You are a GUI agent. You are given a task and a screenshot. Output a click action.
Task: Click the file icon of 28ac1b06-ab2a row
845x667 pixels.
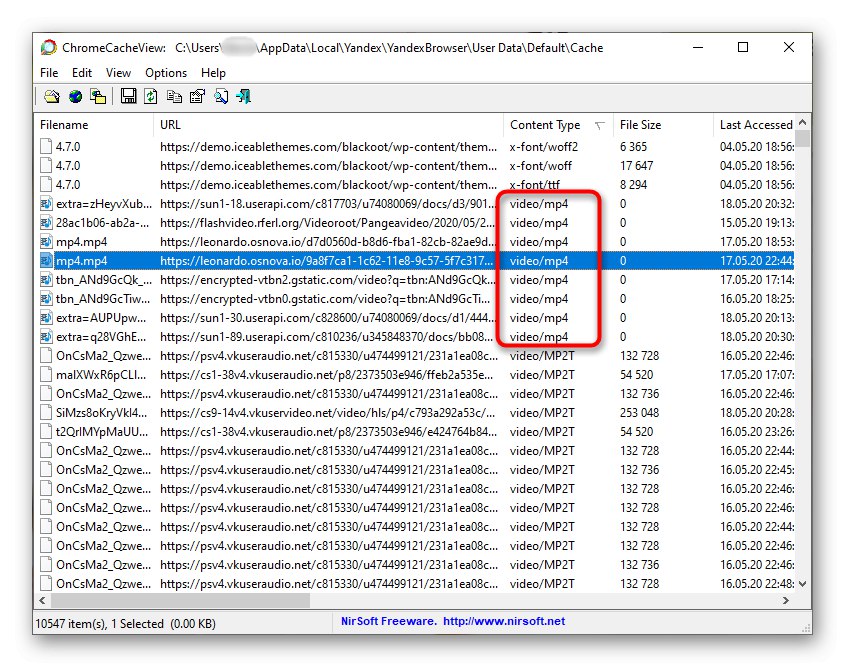click(46, 223)
